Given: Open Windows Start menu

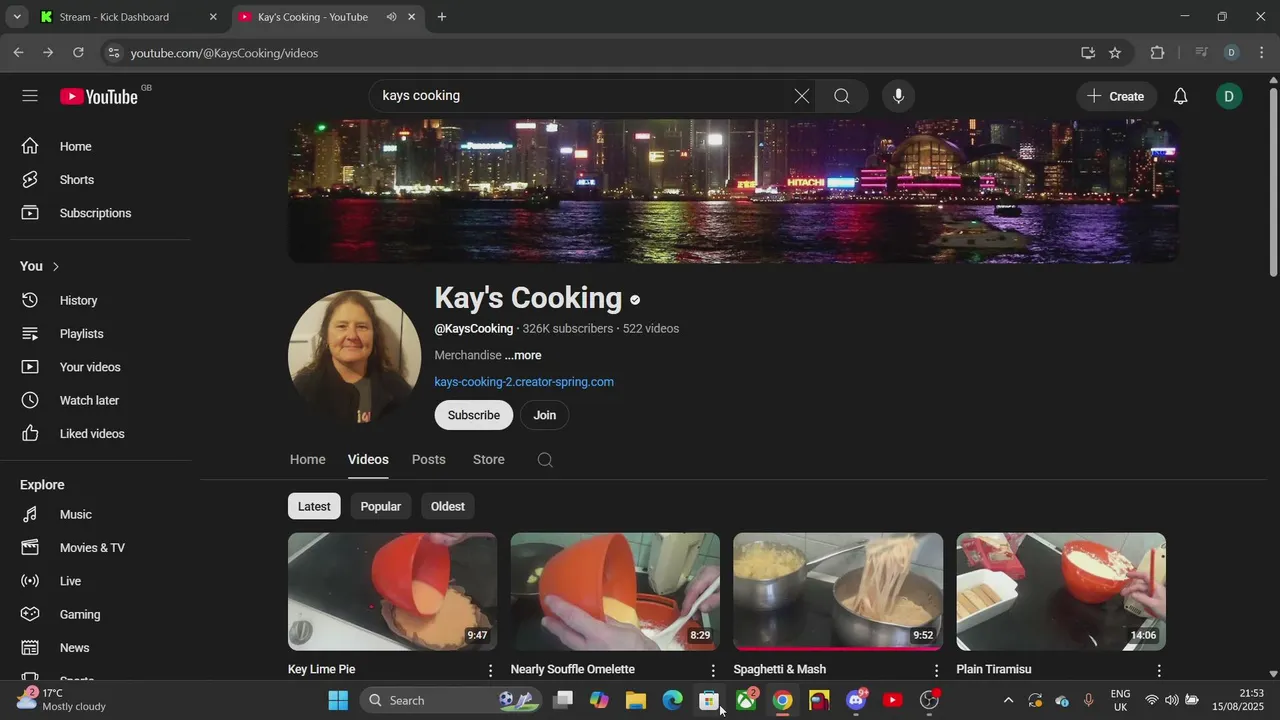Looking at the screenshot, I should pos(338,700).
